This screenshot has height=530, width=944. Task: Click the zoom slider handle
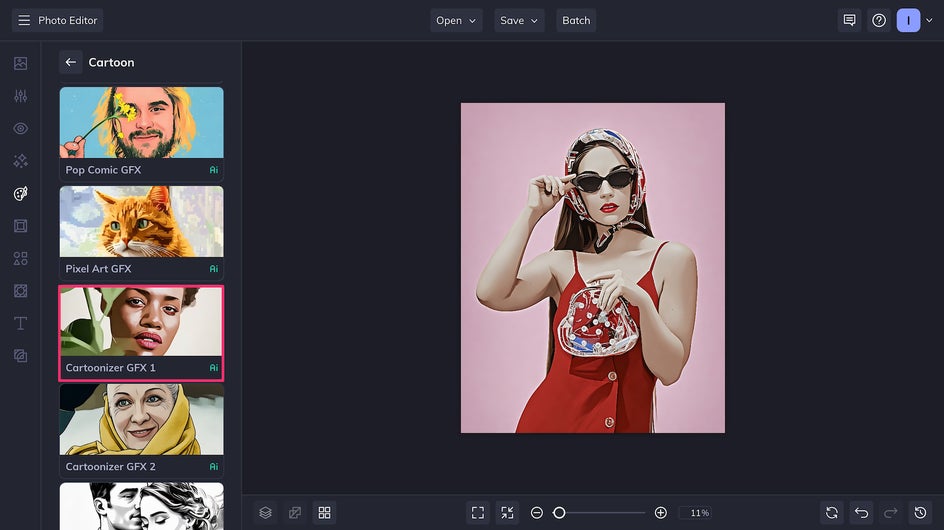[x=559, y=513]
